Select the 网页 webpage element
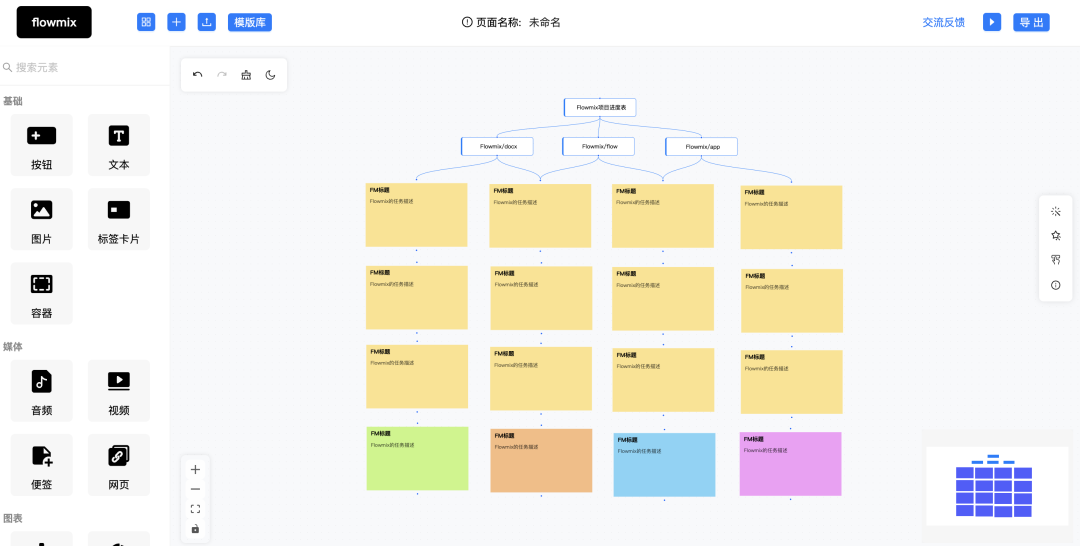 [x=118, y=465]
